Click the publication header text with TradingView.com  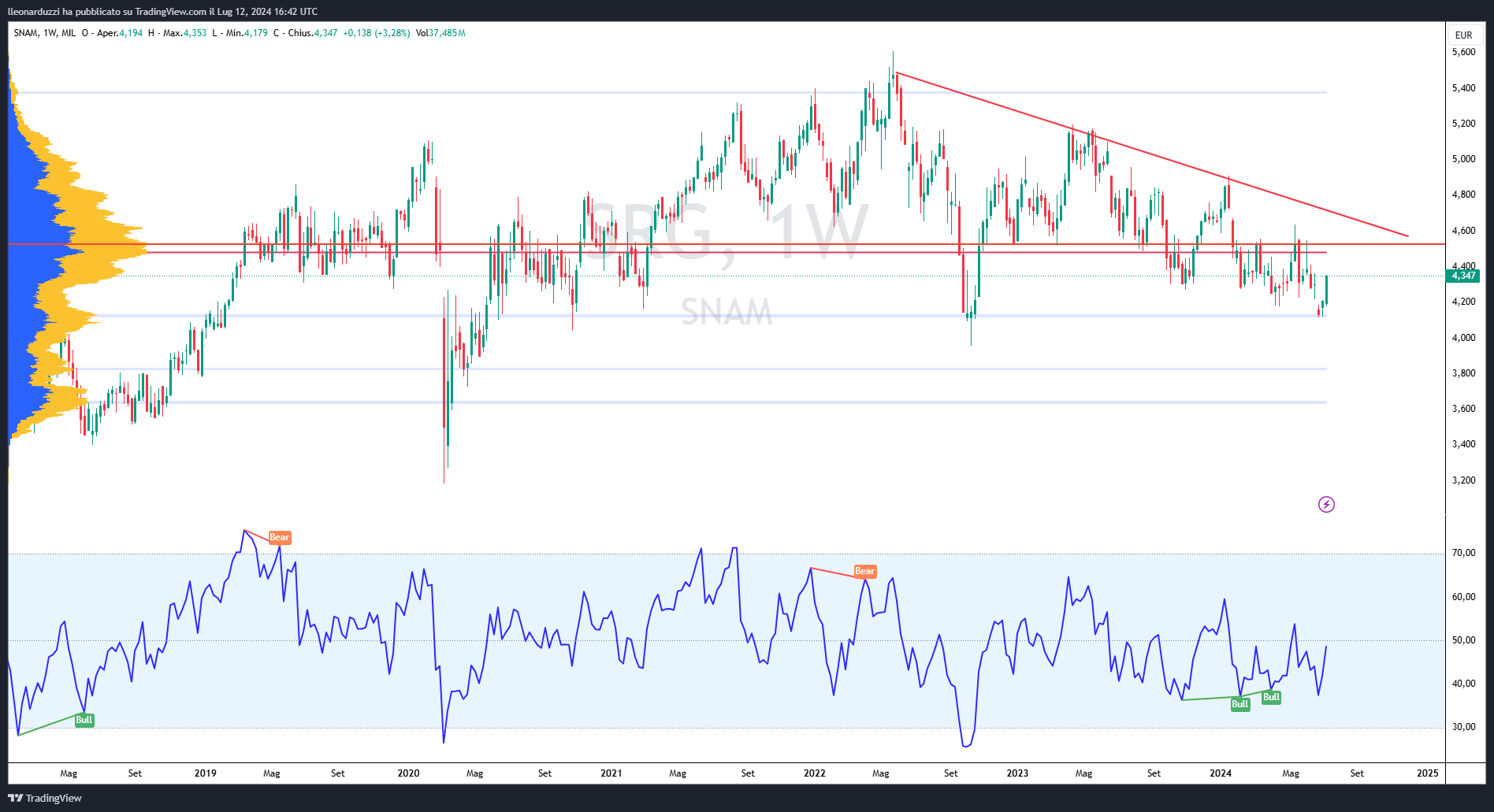pyautogui.click(x=162, y=11)
